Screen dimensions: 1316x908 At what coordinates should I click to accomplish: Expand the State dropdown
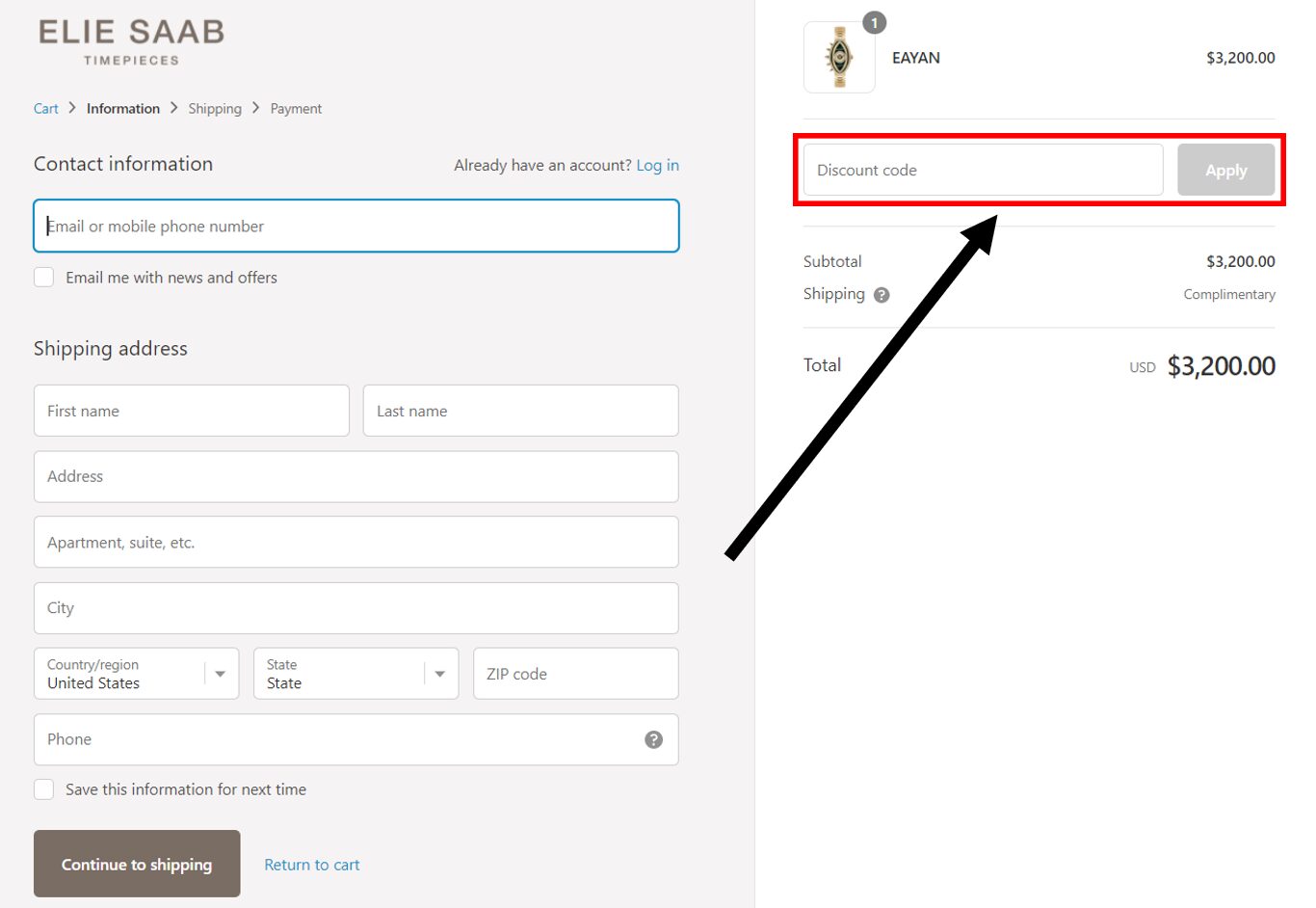[x=355, y=674]
